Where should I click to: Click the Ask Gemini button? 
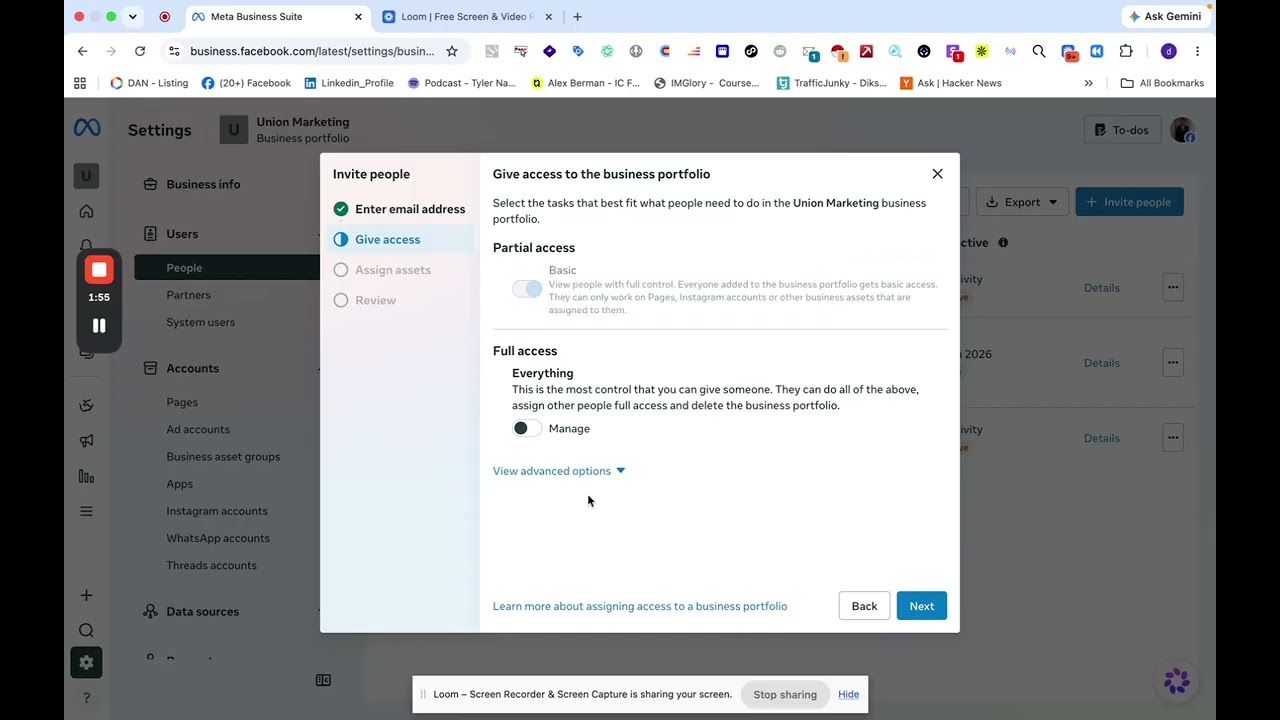pyautogui.click(x=1164, y=16)
